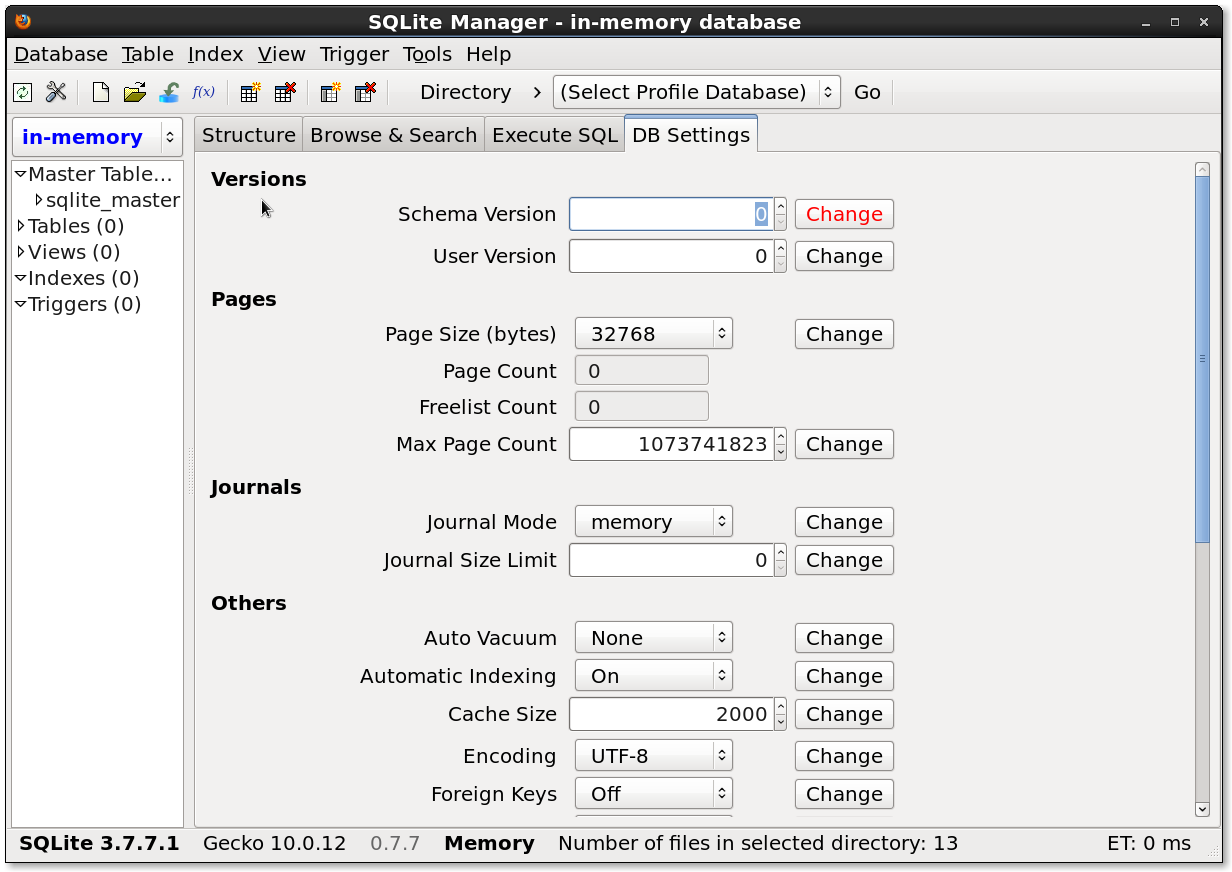The image size is (1232, 872).
Task: Switch to the Structure tab
Action: [x=249, y=135]
